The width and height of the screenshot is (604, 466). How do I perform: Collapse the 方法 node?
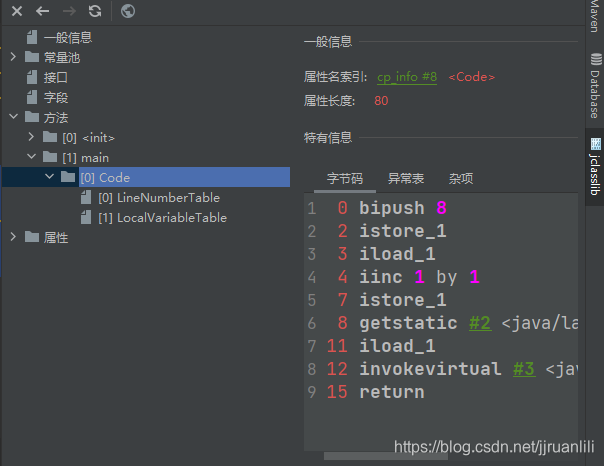click(x=13, y=117)
